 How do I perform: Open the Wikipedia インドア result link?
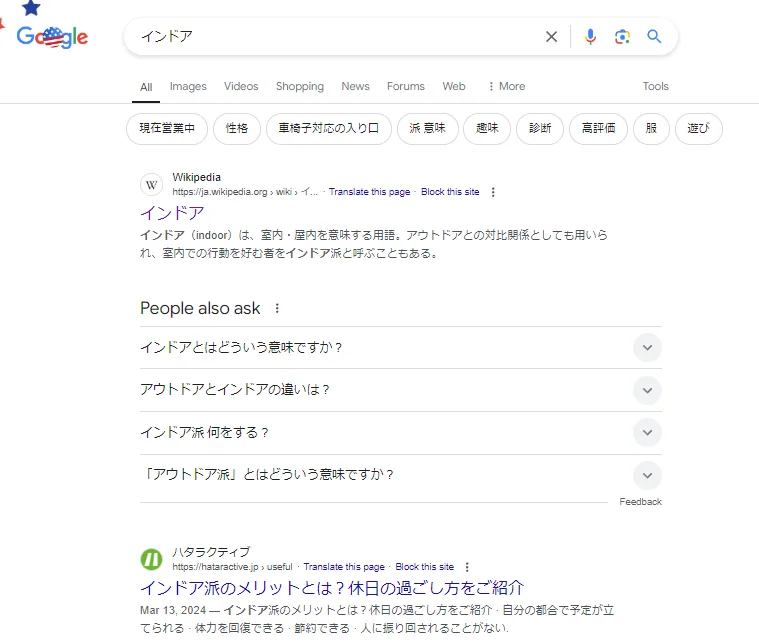point(172,213)
